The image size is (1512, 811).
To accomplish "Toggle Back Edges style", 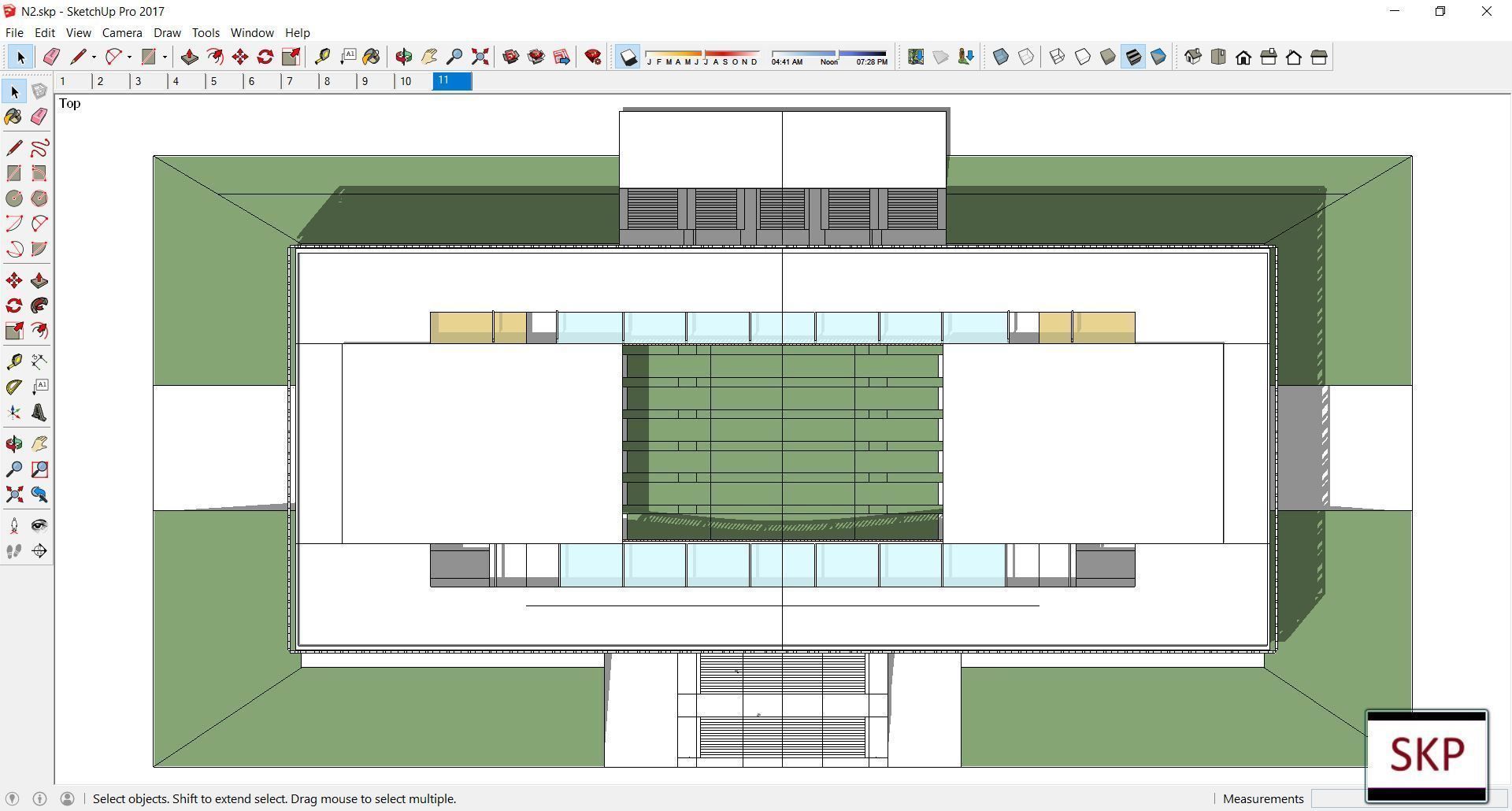I will pos(1026,57).
